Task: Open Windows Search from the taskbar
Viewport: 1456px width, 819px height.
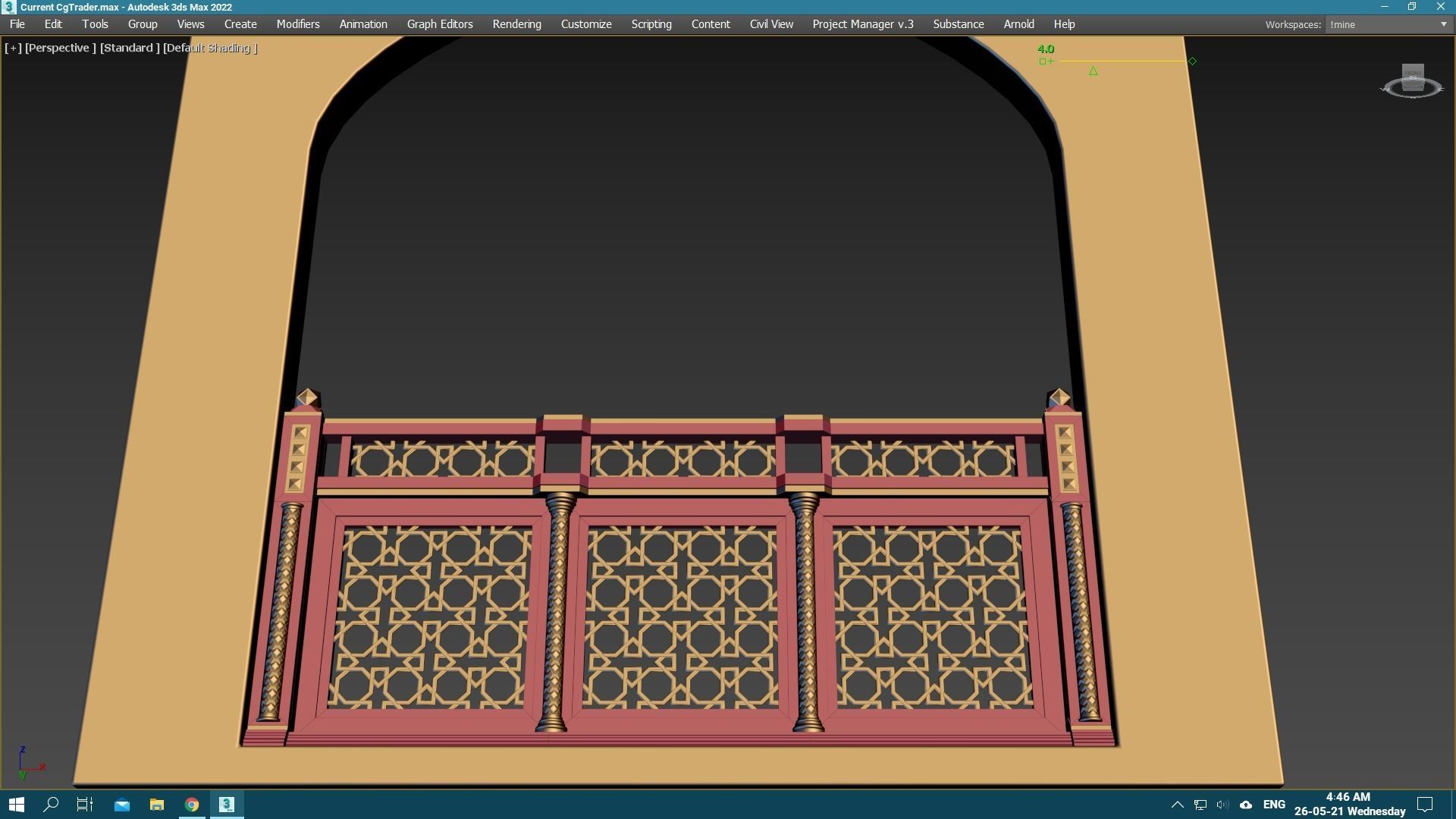Action: (51, 805)
